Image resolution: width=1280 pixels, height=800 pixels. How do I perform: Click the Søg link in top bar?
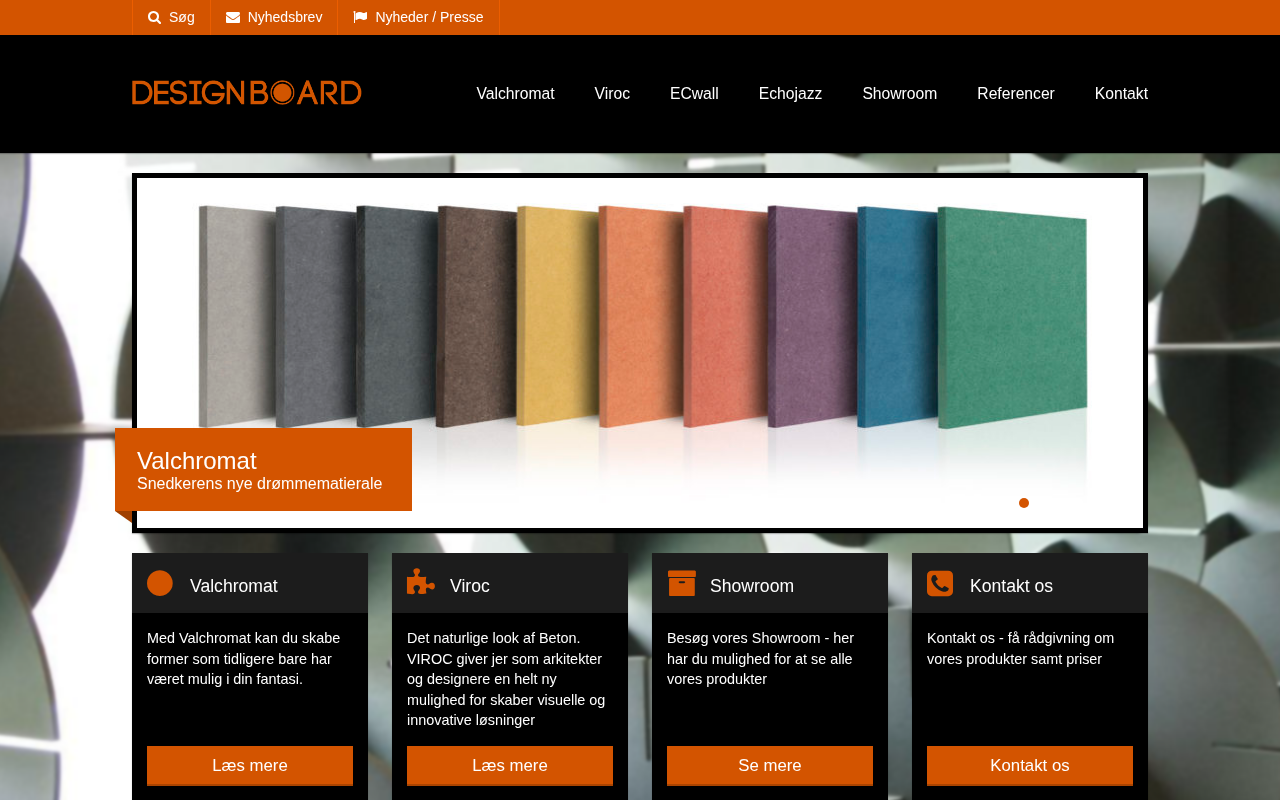click(171, 17)
